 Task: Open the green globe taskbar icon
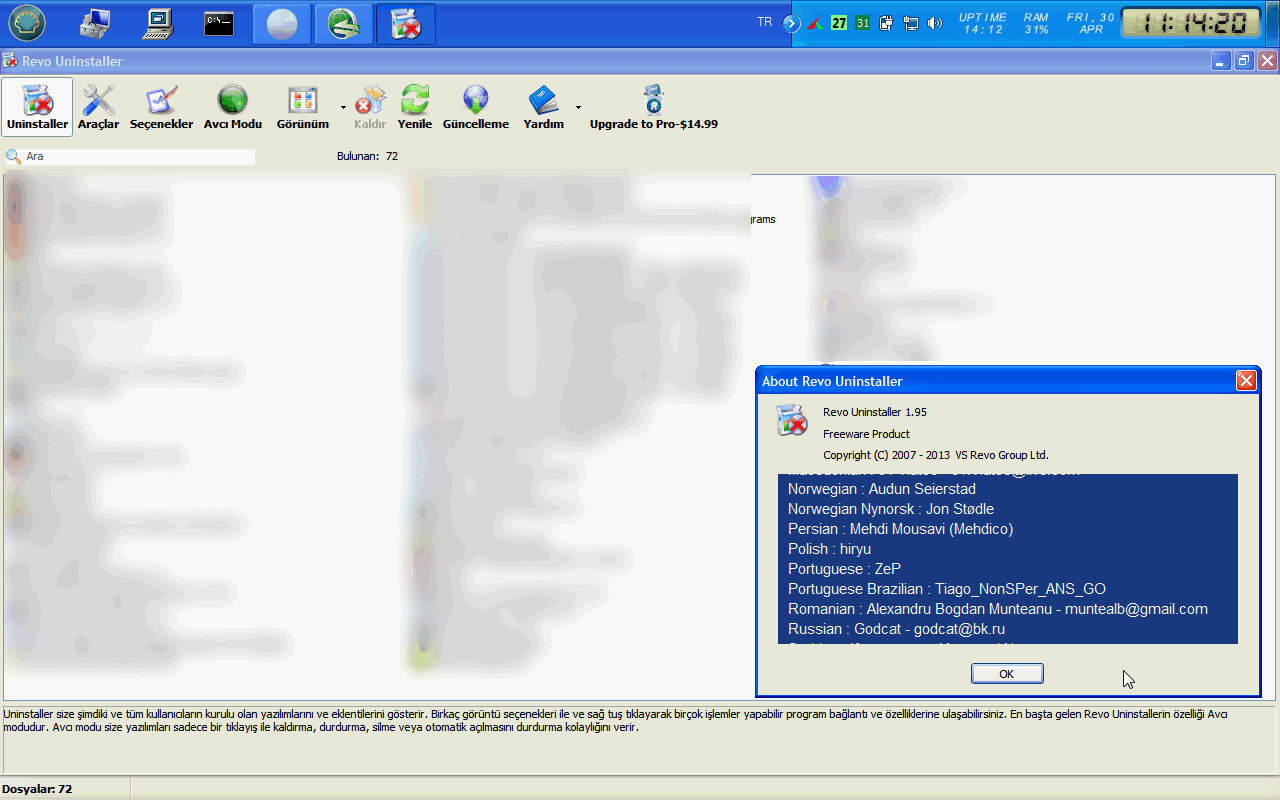[343, 24]
